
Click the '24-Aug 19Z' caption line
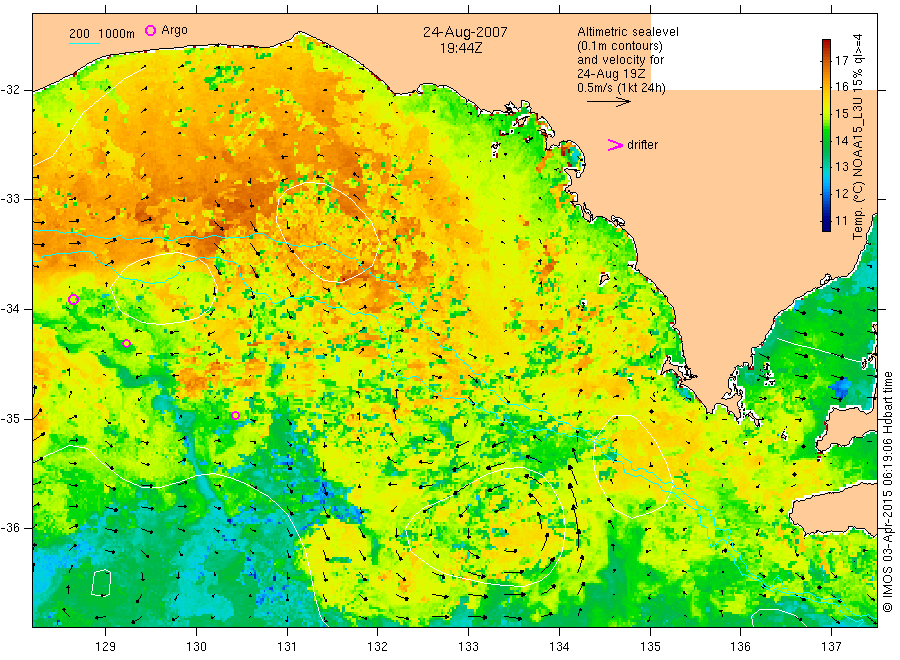pos(611,74)
